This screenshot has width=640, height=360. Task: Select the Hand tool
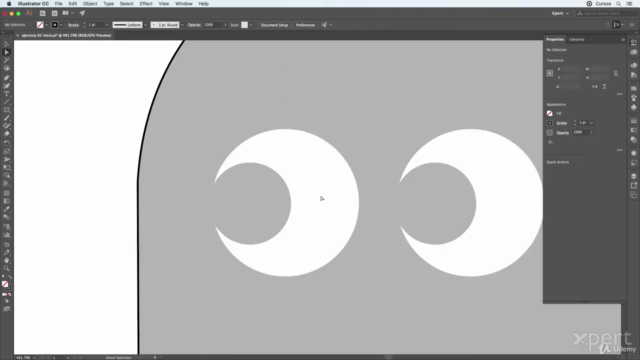tap(7, 260)
